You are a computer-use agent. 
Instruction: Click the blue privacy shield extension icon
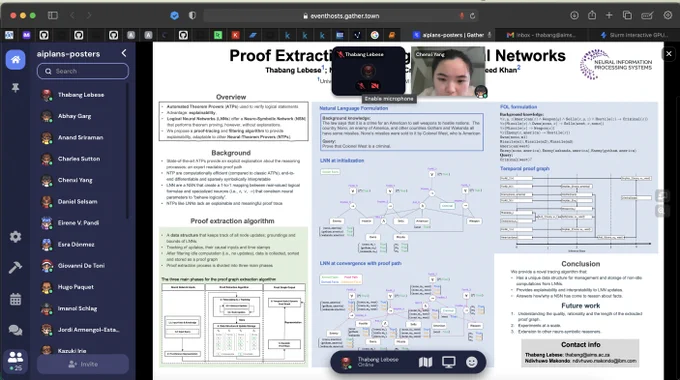tap(174, 16)
